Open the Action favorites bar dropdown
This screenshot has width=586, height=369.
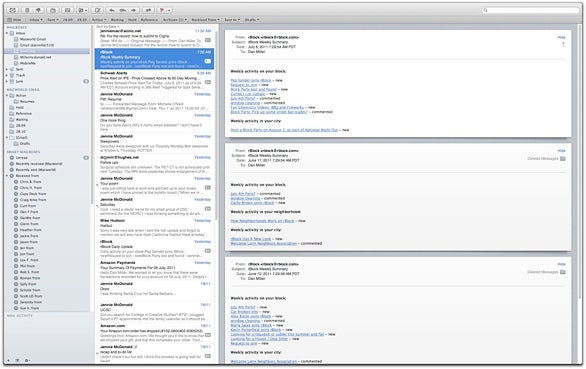click(99, 19)
